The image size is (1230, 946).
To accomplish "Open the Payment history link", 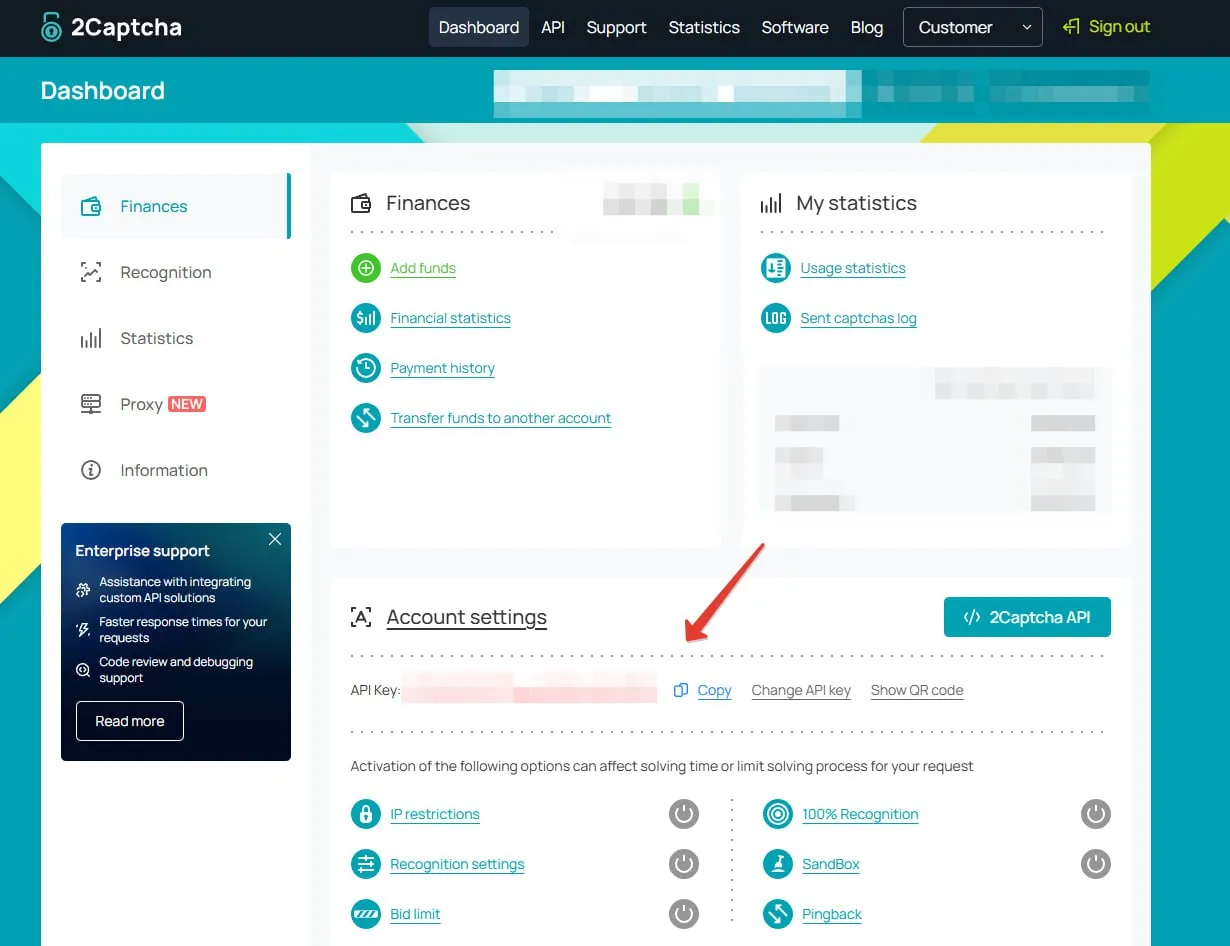I will point(443,368).
